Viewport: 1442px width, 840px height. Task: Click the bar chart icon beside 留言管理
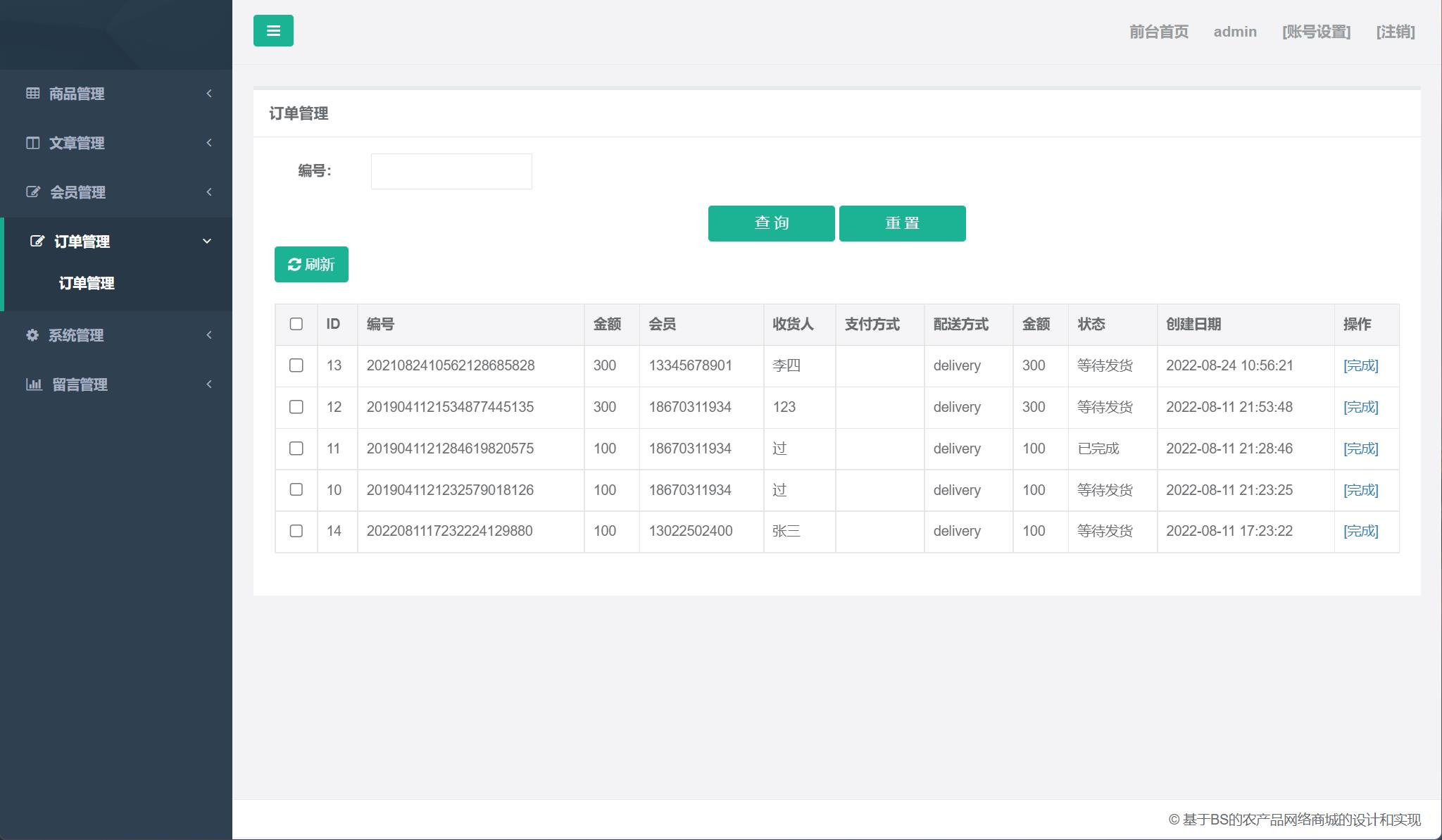coord(34,384)
